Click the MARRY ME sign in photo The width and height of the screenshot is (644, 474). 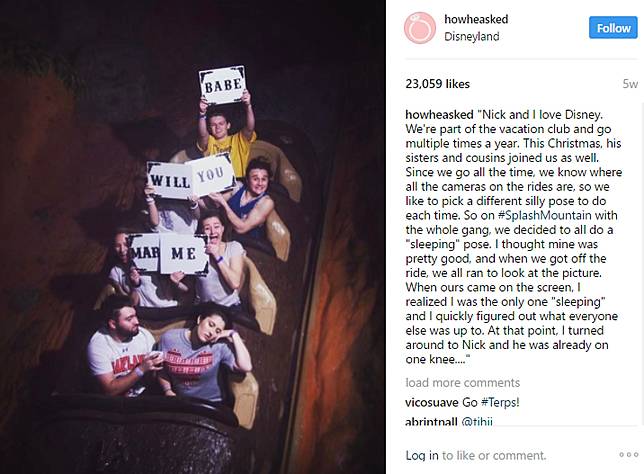167,254
